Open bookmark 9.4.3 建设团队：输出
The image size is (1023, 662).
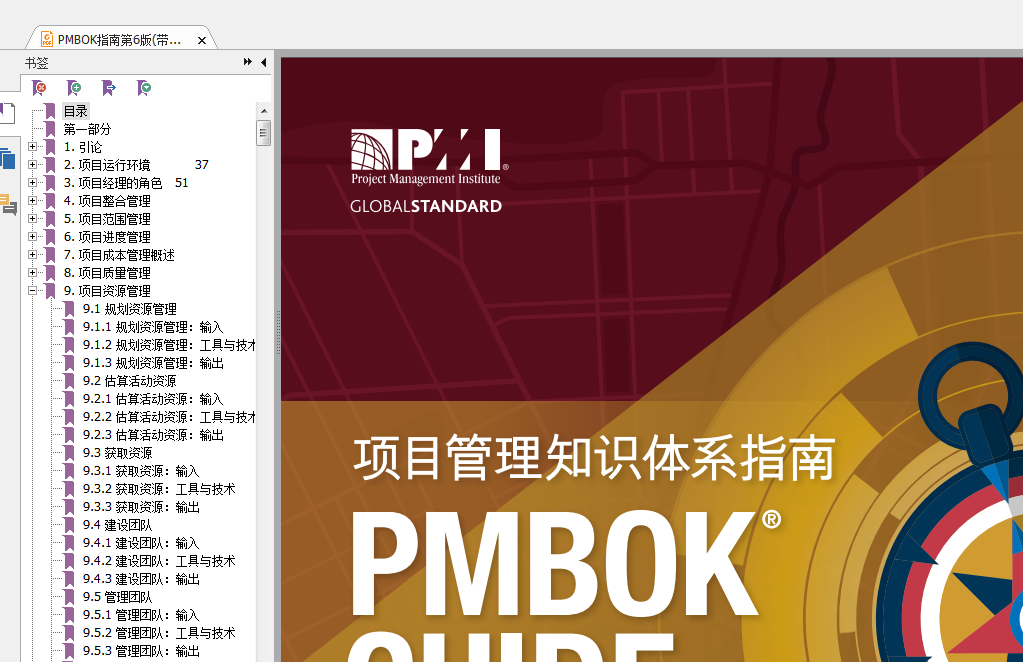(141, 579)
